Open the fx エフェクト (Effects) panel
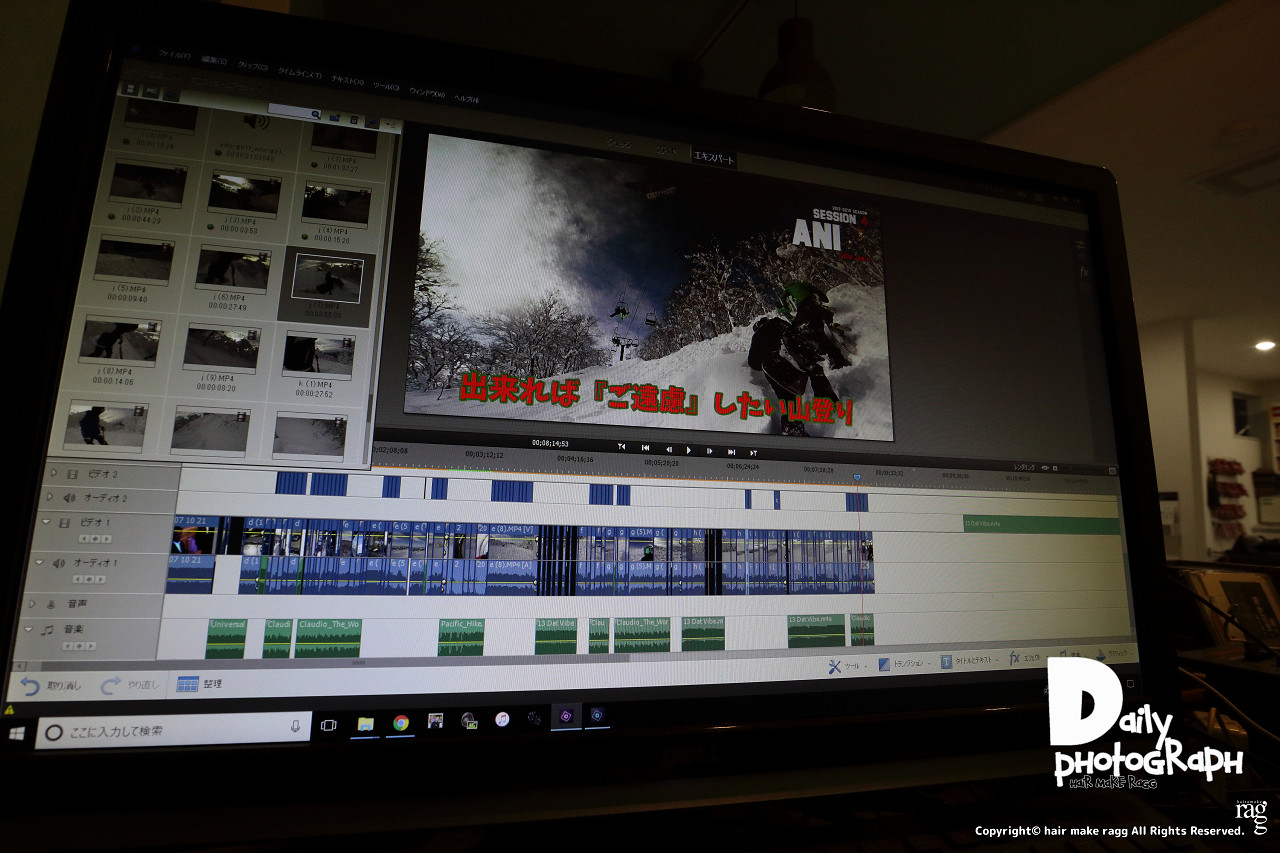Viewport: 1280px width, 853px height. 1014,659
